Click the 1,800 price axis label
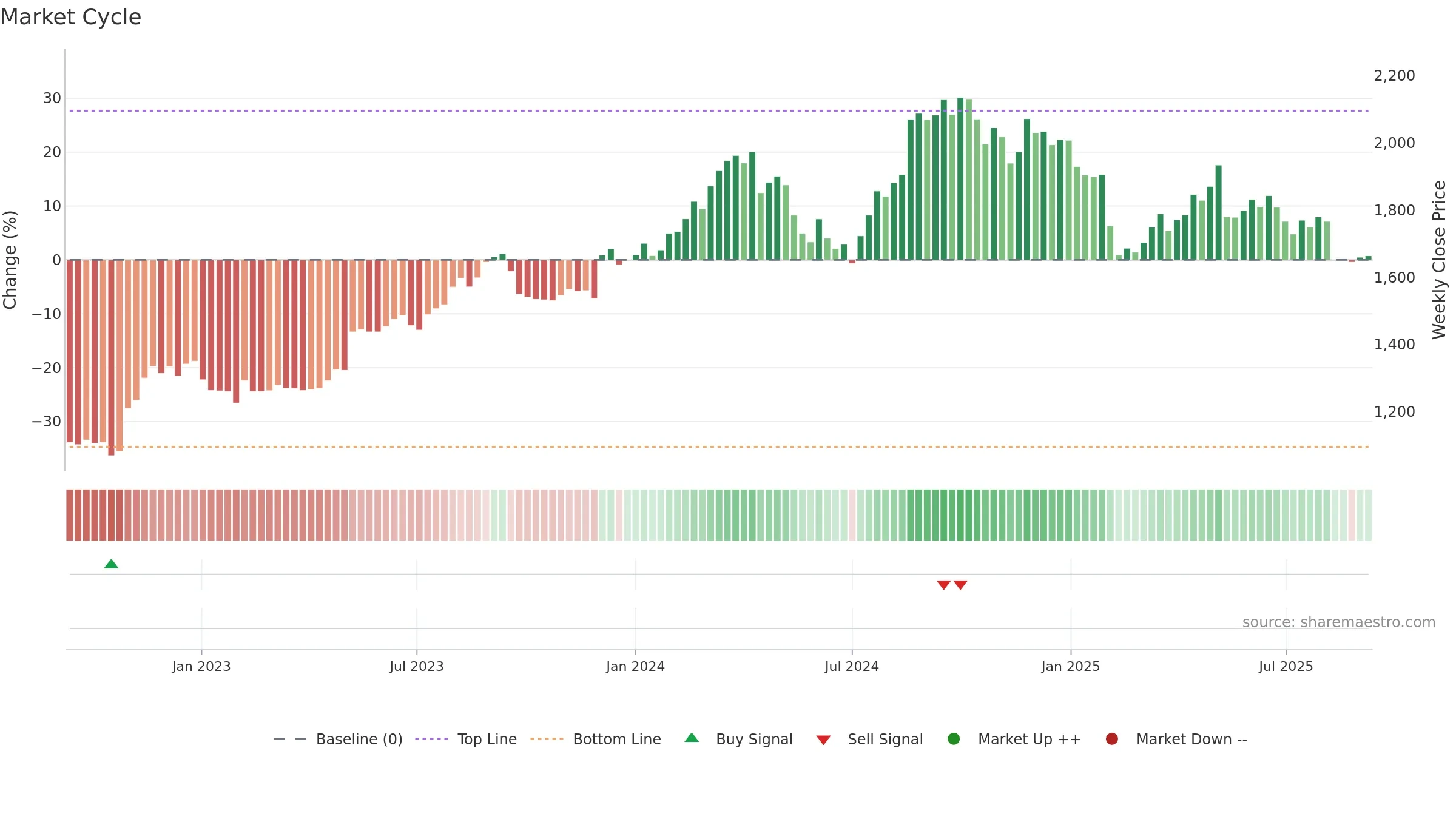Viewport: 1456px width, 819px height. click(x=1395, y=211)
